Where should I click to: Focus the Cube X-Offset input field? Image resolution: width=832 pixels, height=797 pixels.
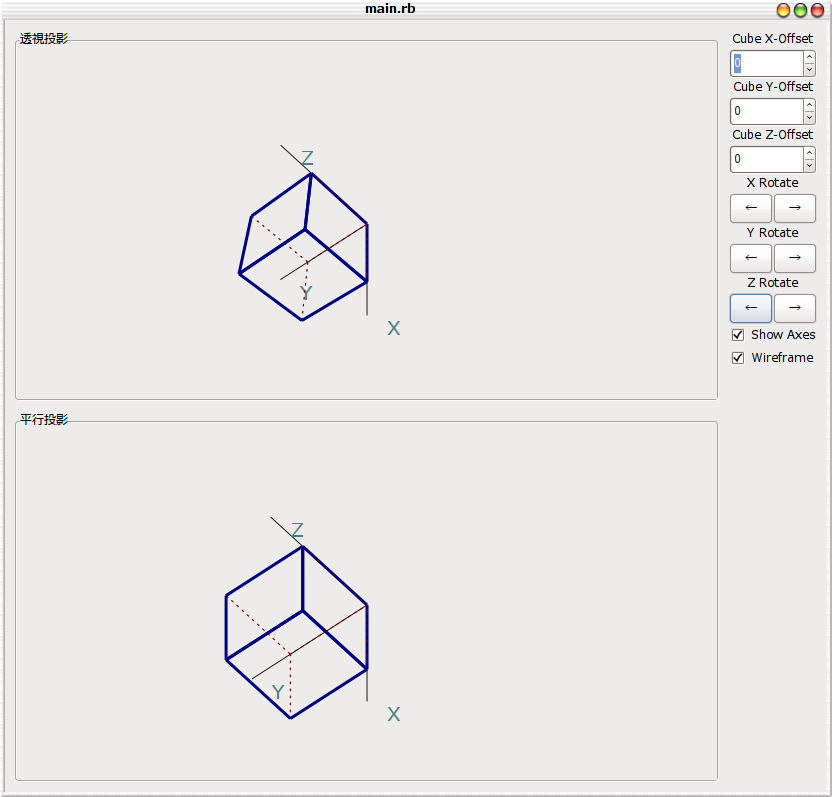tap(767, 64)
